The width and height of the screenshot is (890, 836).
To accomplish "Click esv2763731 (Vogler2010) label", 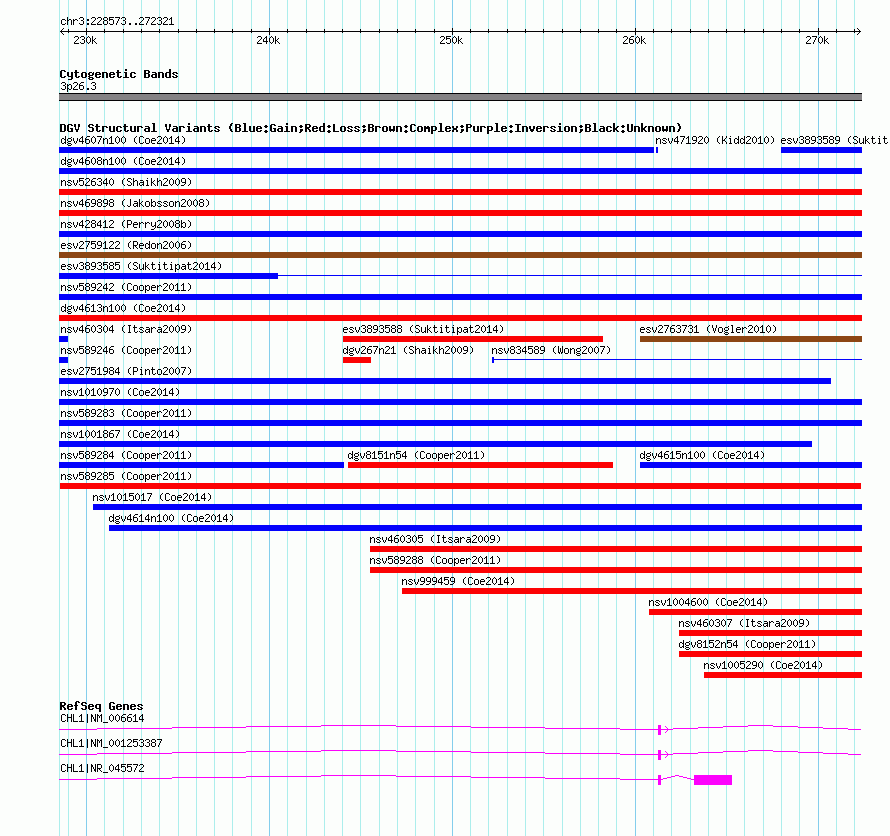I will (x=708, y=329).
